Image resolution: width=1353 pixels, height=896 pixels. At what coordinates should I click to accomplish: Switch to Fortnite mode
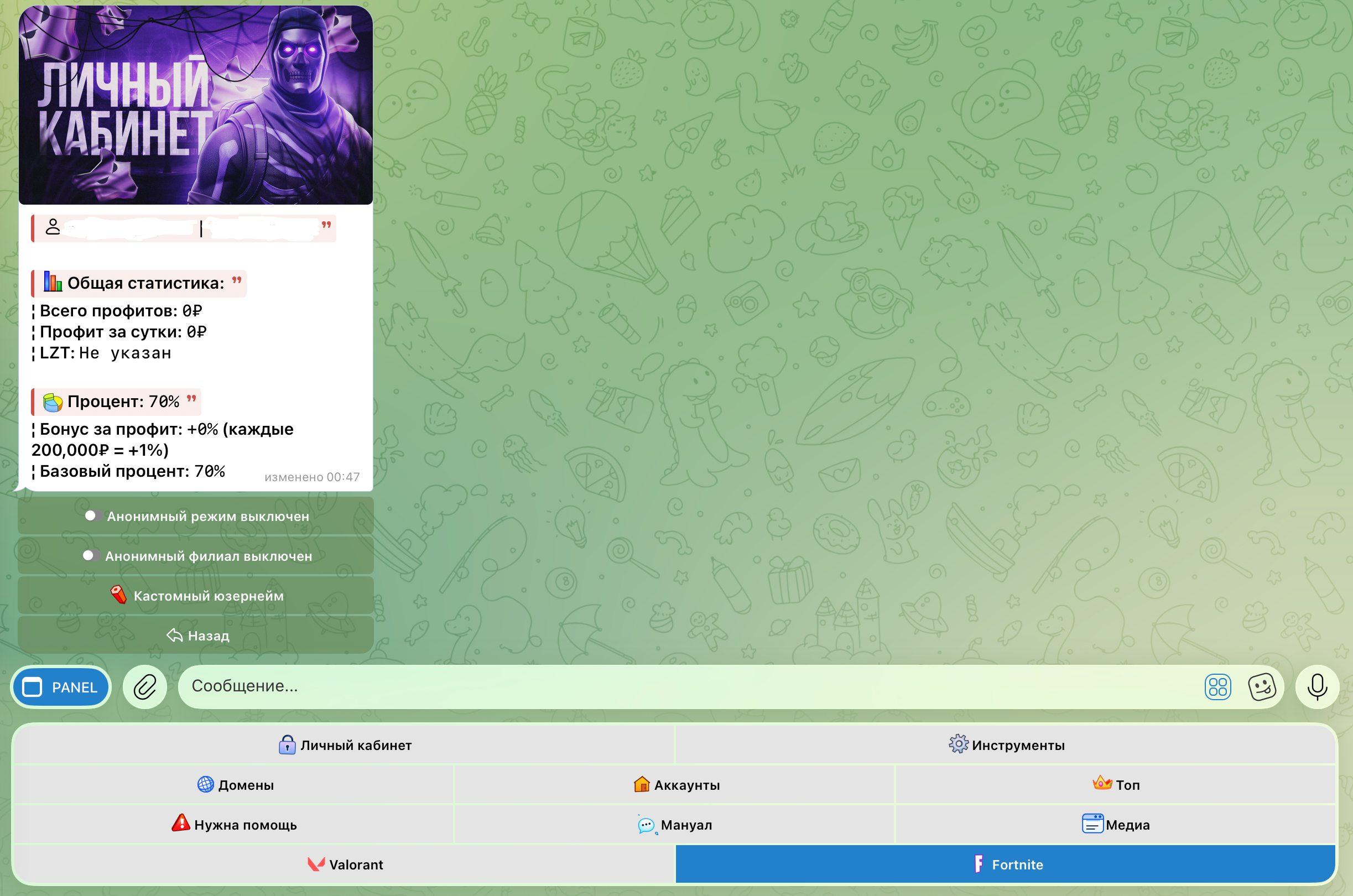coord(1006,864)
